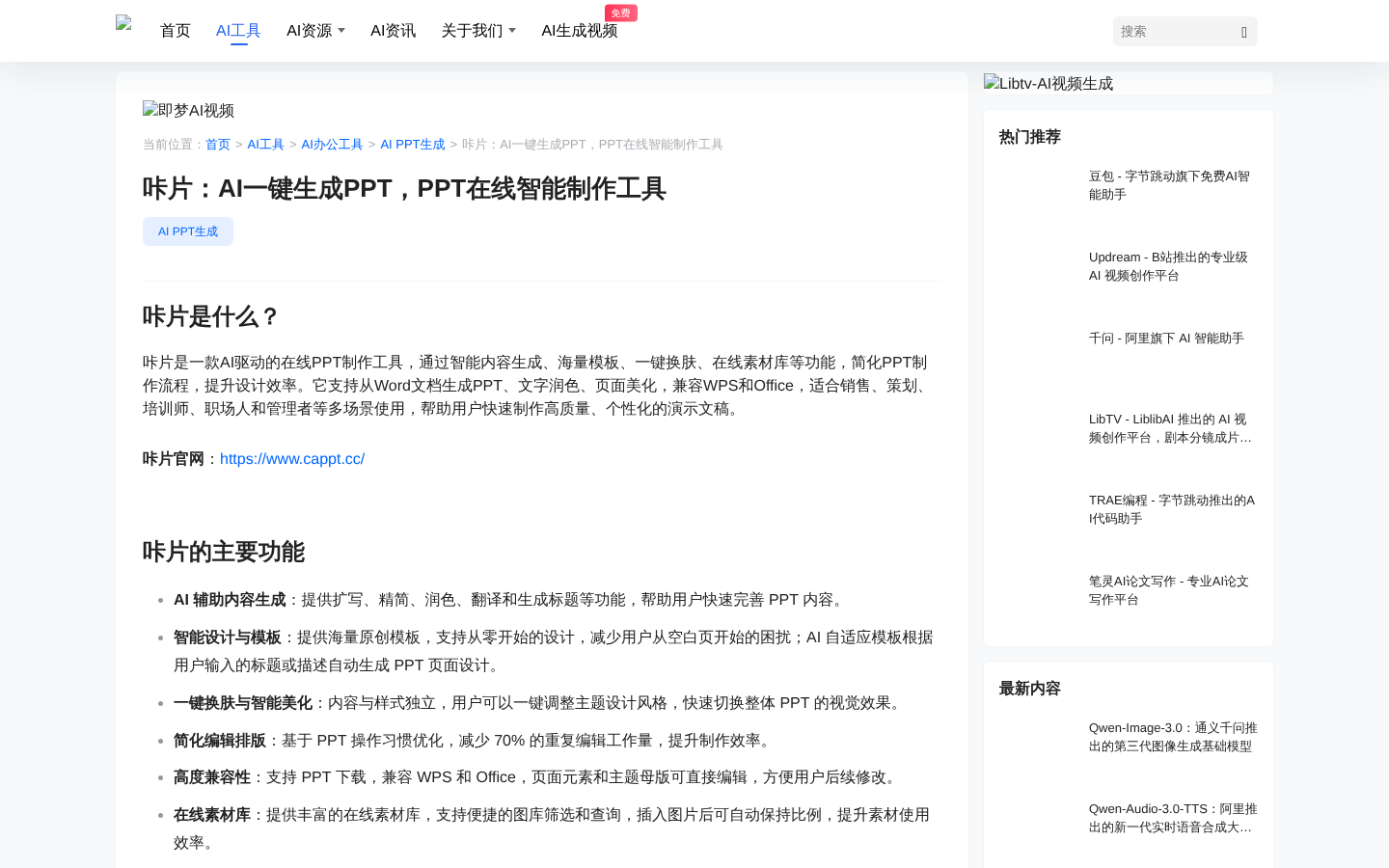Open AI PPT生成 breadcrumb link

(413, 145)
